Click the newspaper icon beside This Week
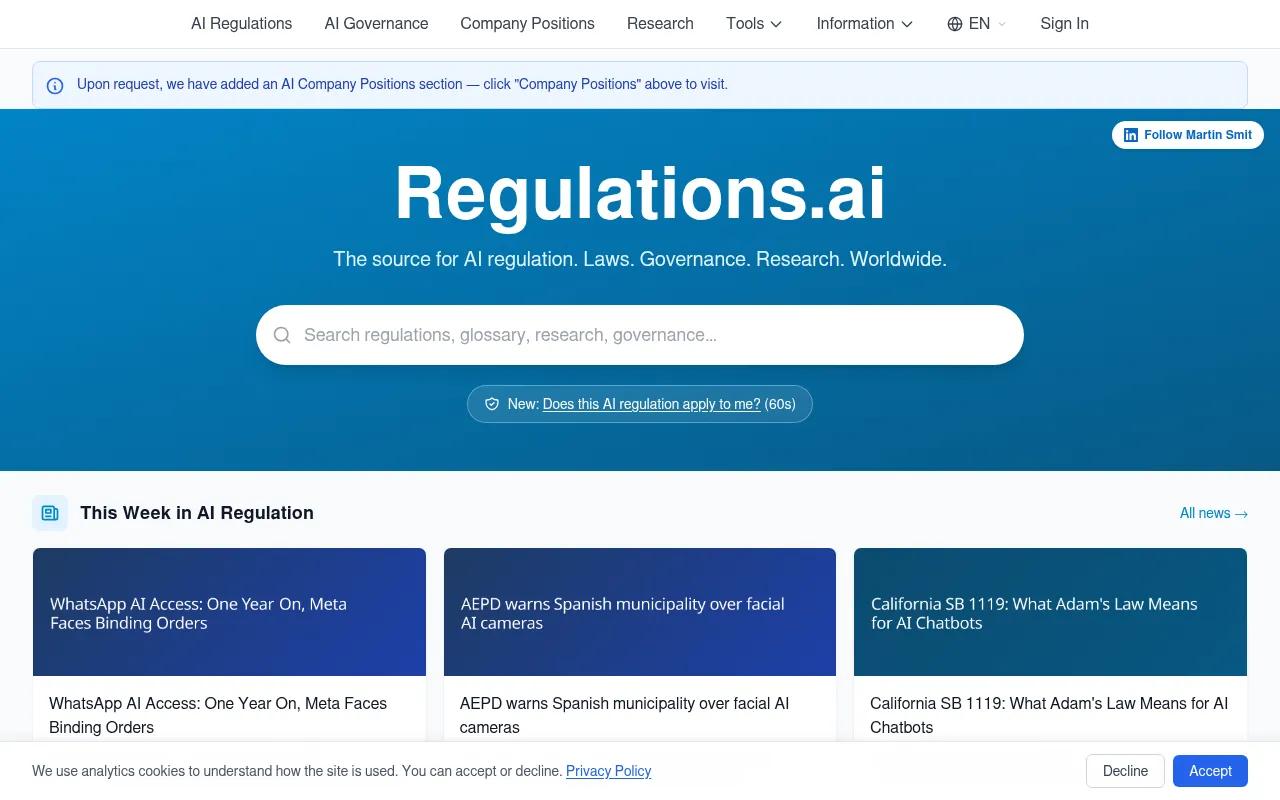Screen dimensions: 1280x800 click(50, 513)
